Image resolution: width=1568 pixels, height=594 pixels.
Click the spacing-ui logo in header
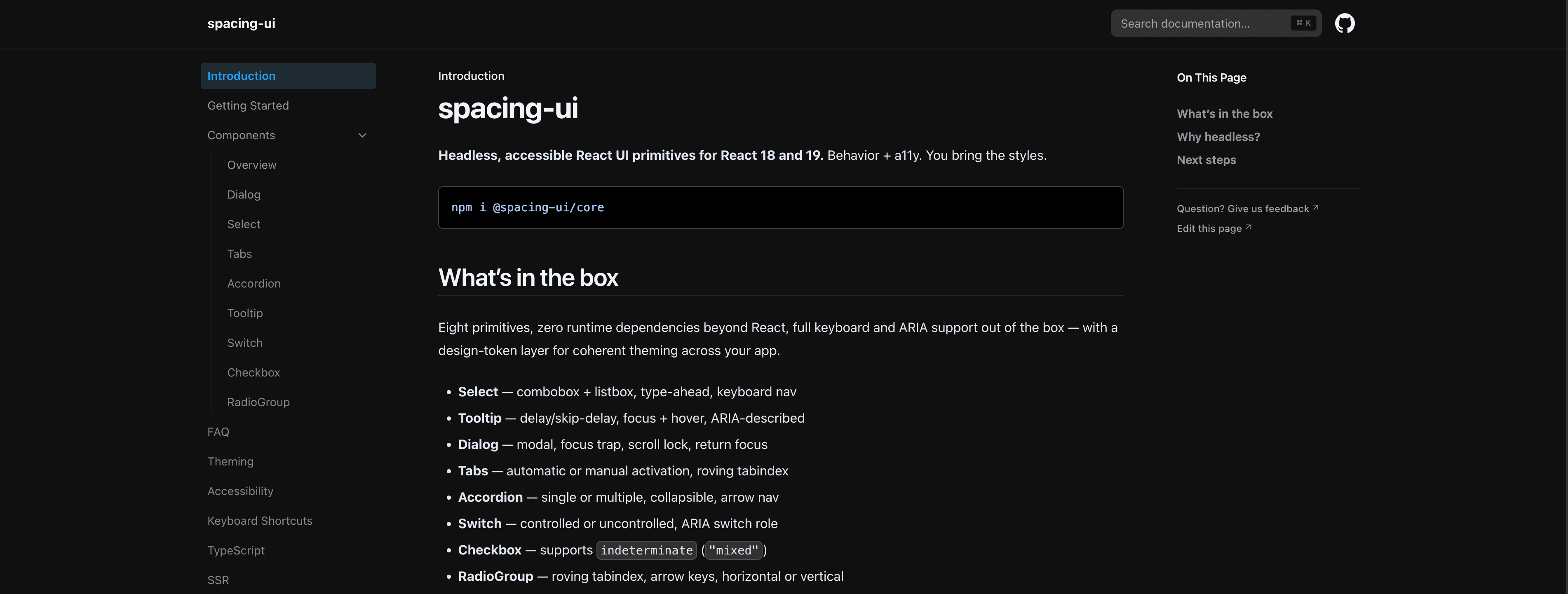[x=241, y=23]
